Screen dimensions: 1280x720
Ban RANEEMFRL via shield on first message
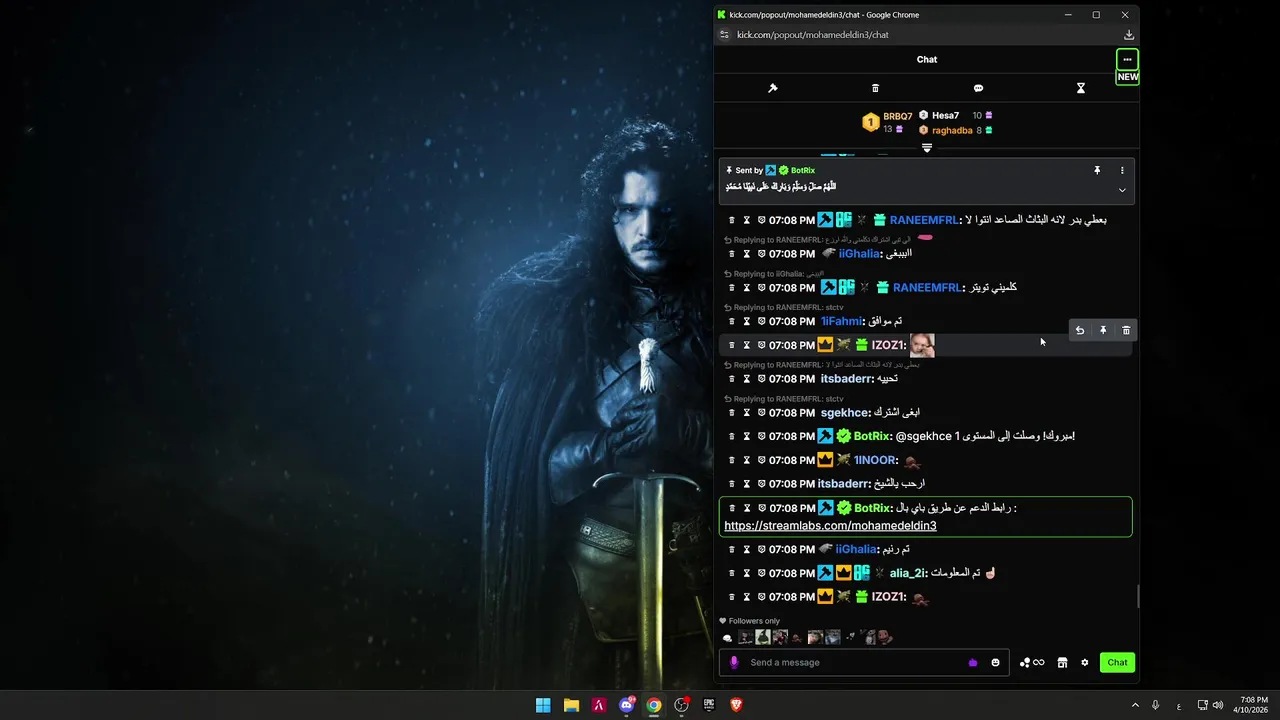[x=761, y=220]
